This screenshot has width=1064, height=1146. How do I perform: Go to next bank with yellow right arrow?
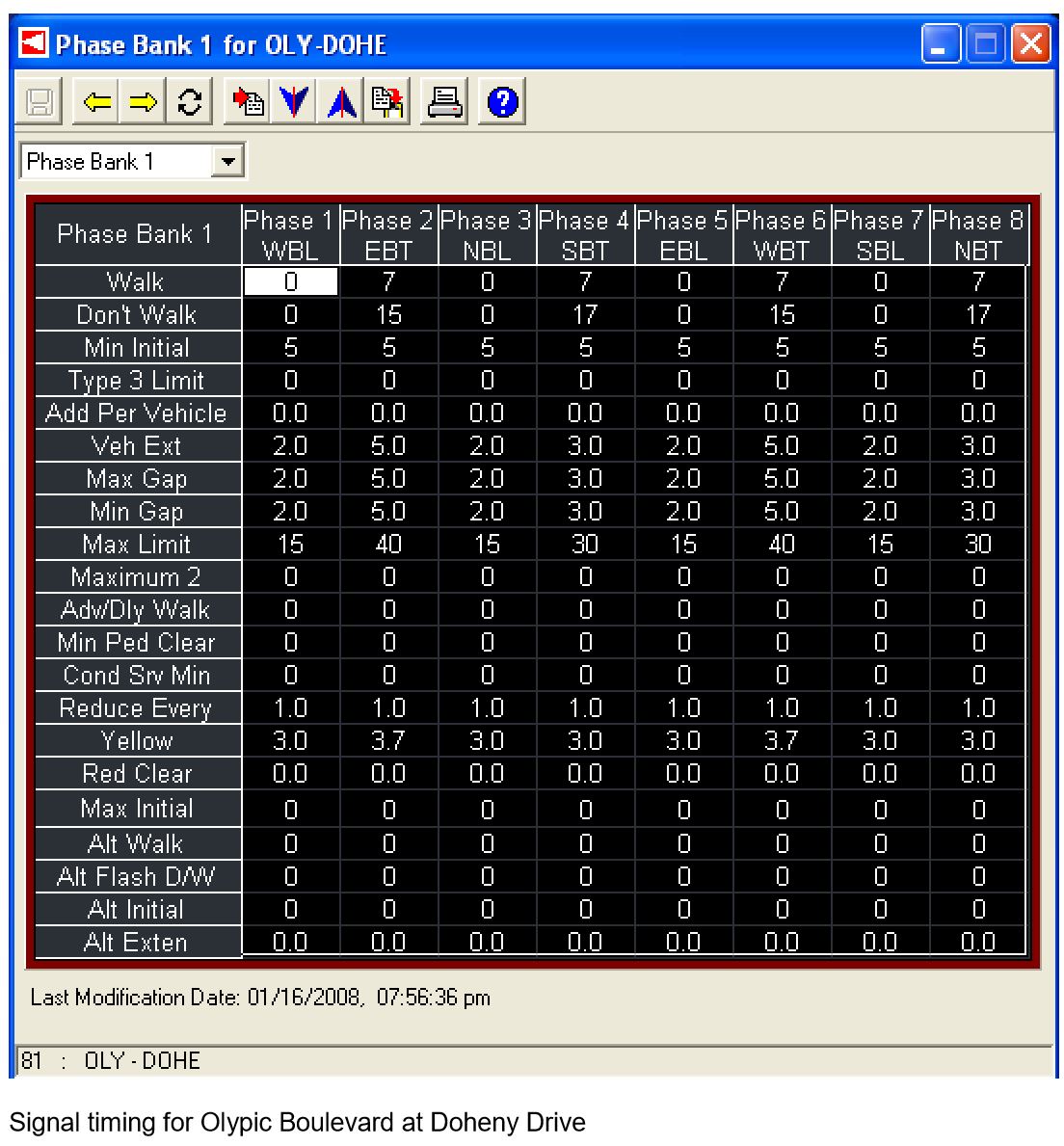tap(143, 101)
